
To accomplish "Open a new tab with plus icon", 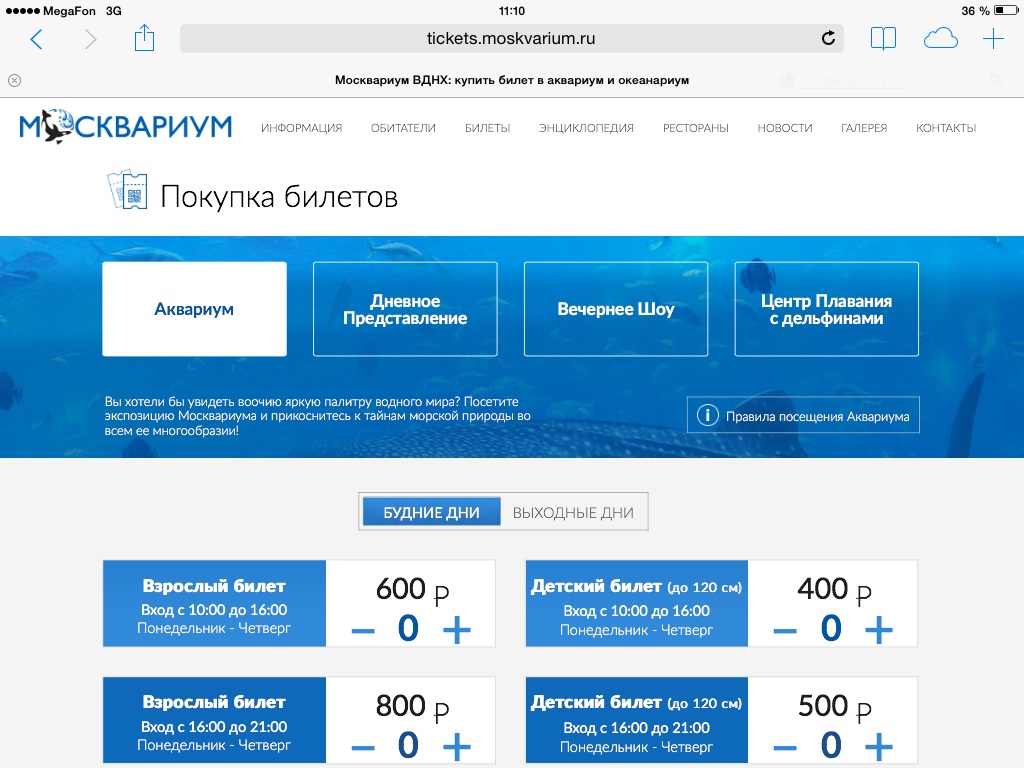I will pyautogui.click(x=993, y=39).
